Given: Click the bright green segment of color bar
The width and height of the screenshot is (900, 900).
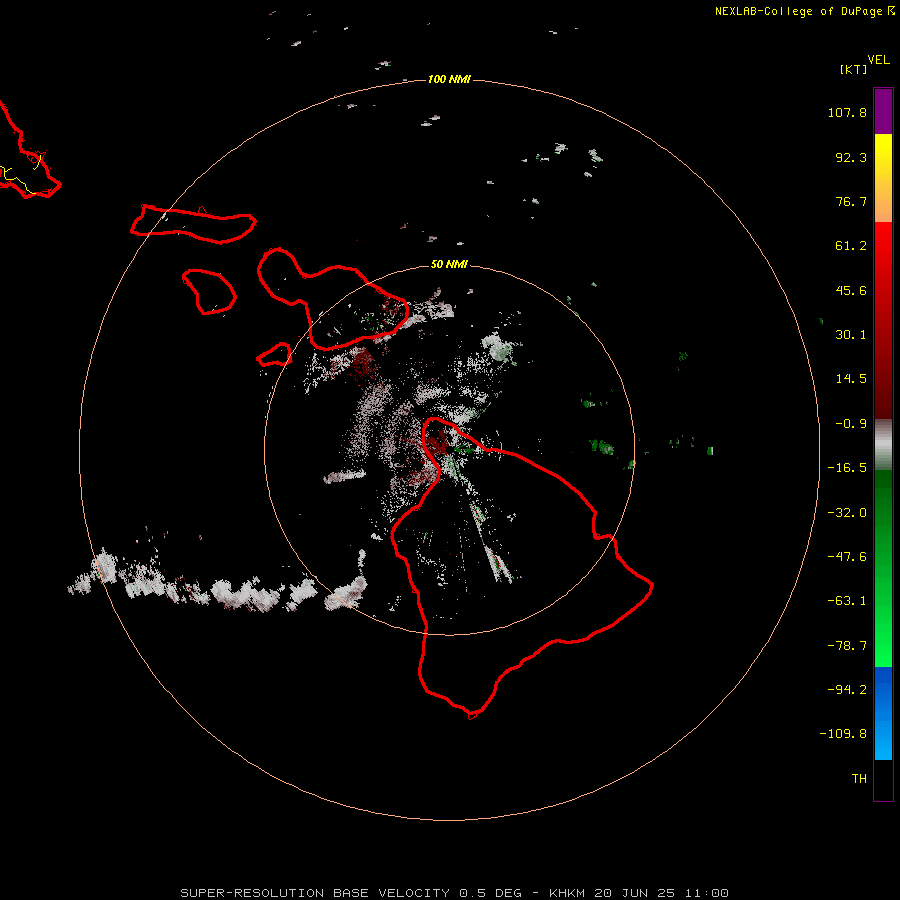Looking at the screenshot, I should 883,568.
